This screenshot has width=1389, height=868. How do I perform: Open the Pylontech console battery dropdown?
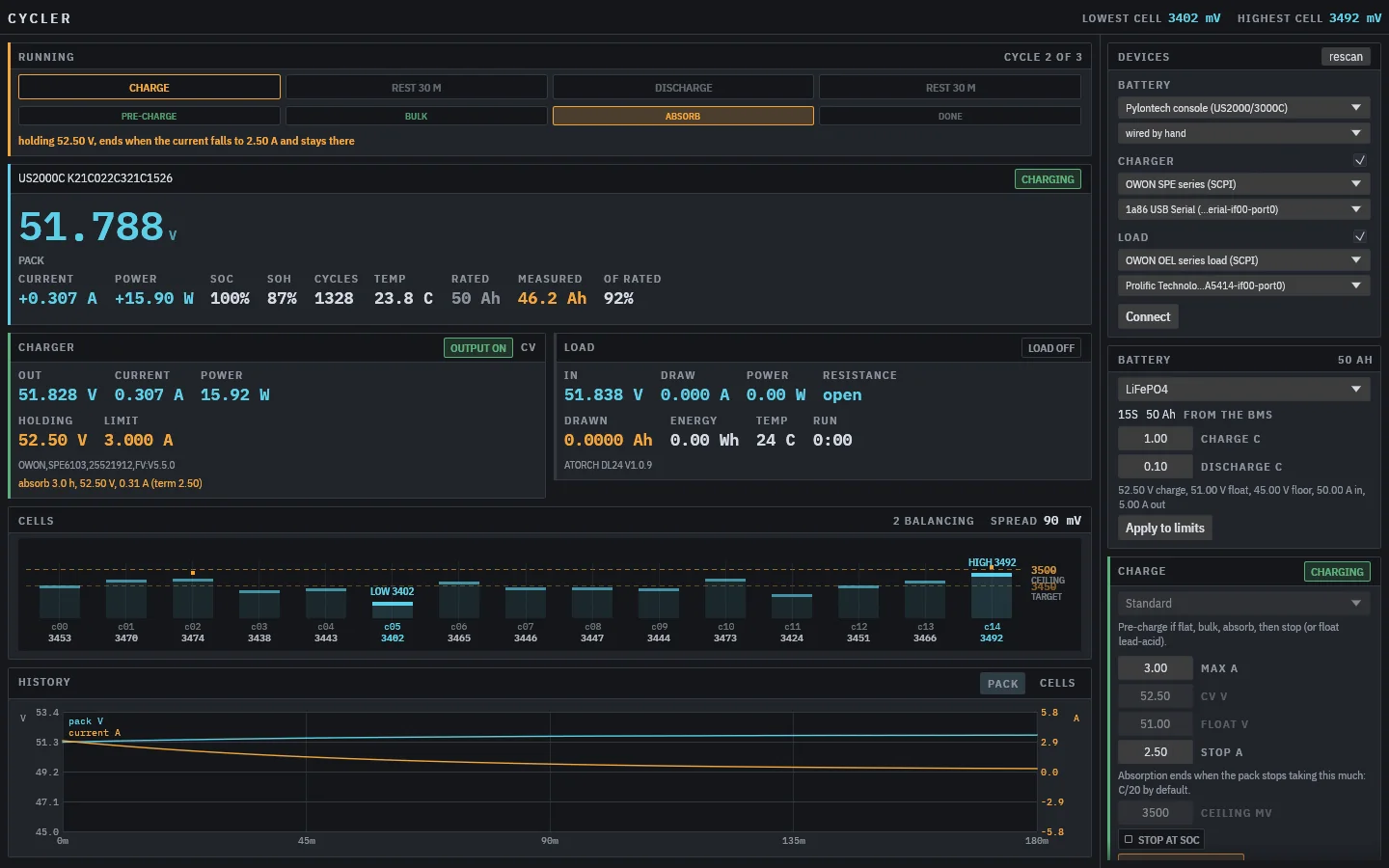[x=1244, y=107]
